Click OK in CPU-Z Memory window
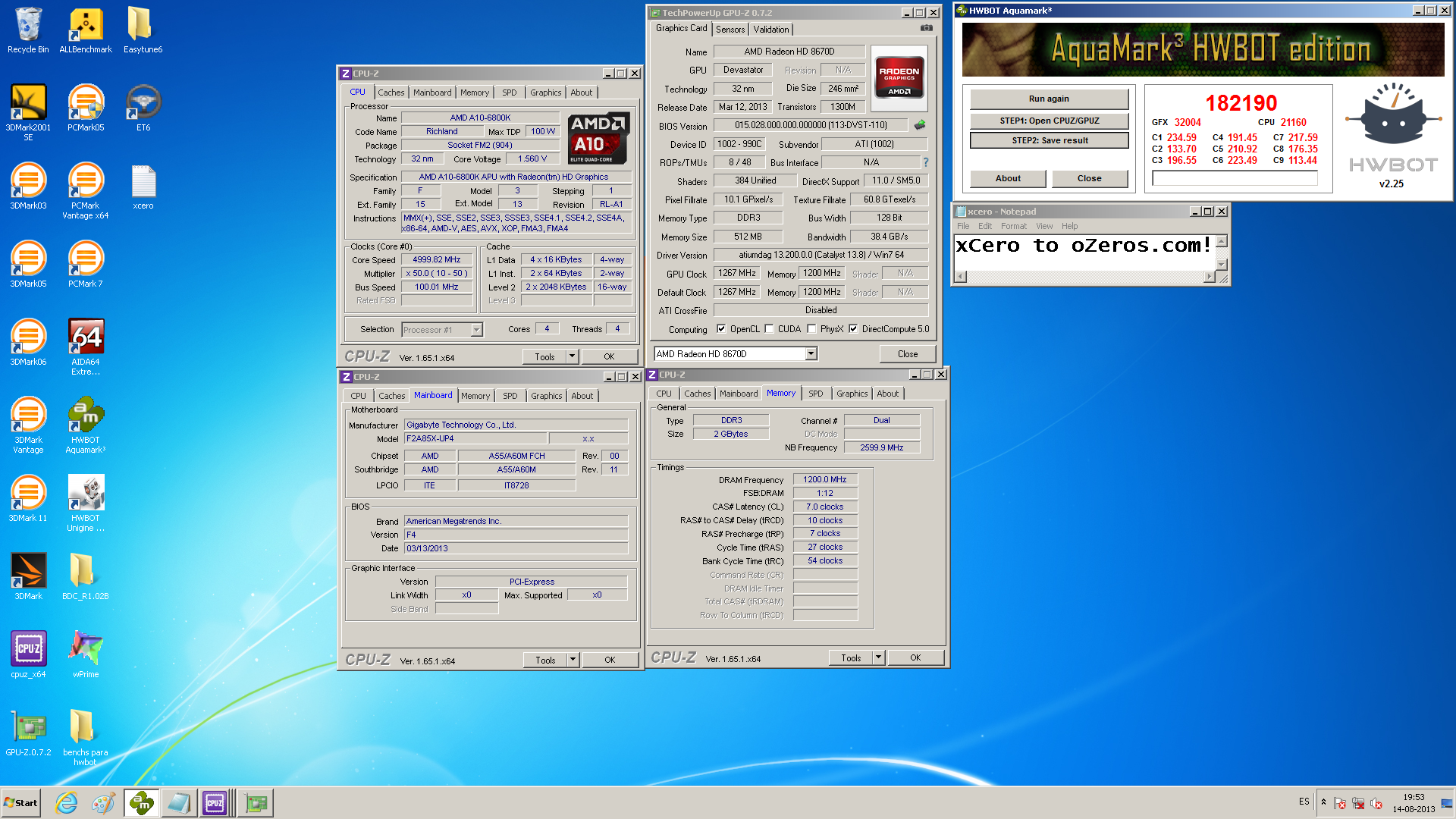The height and width of the screenshot is (819, 1456). [915, 657]
